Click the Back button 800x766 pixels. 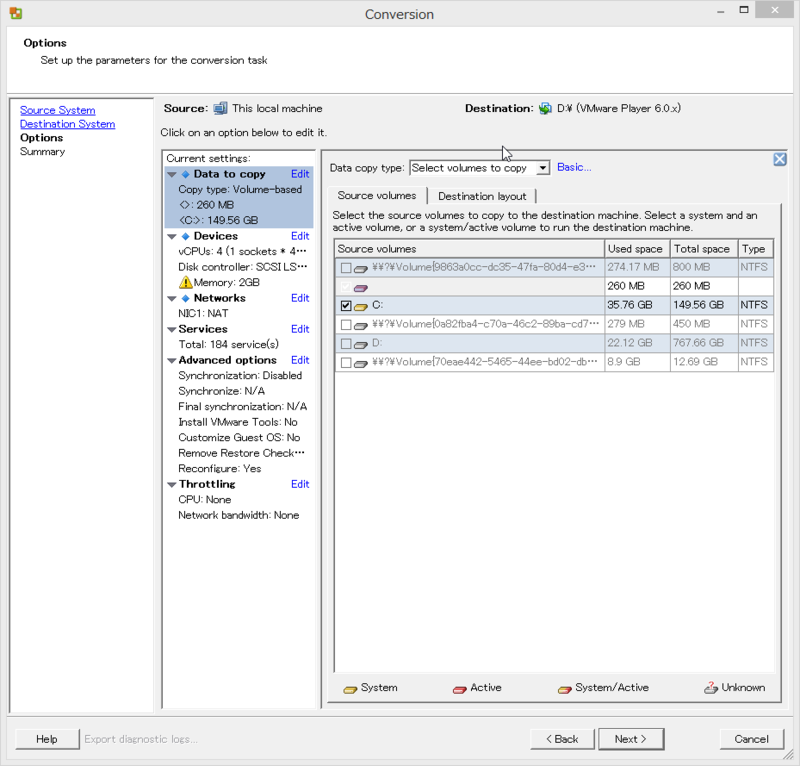(562, 739)
